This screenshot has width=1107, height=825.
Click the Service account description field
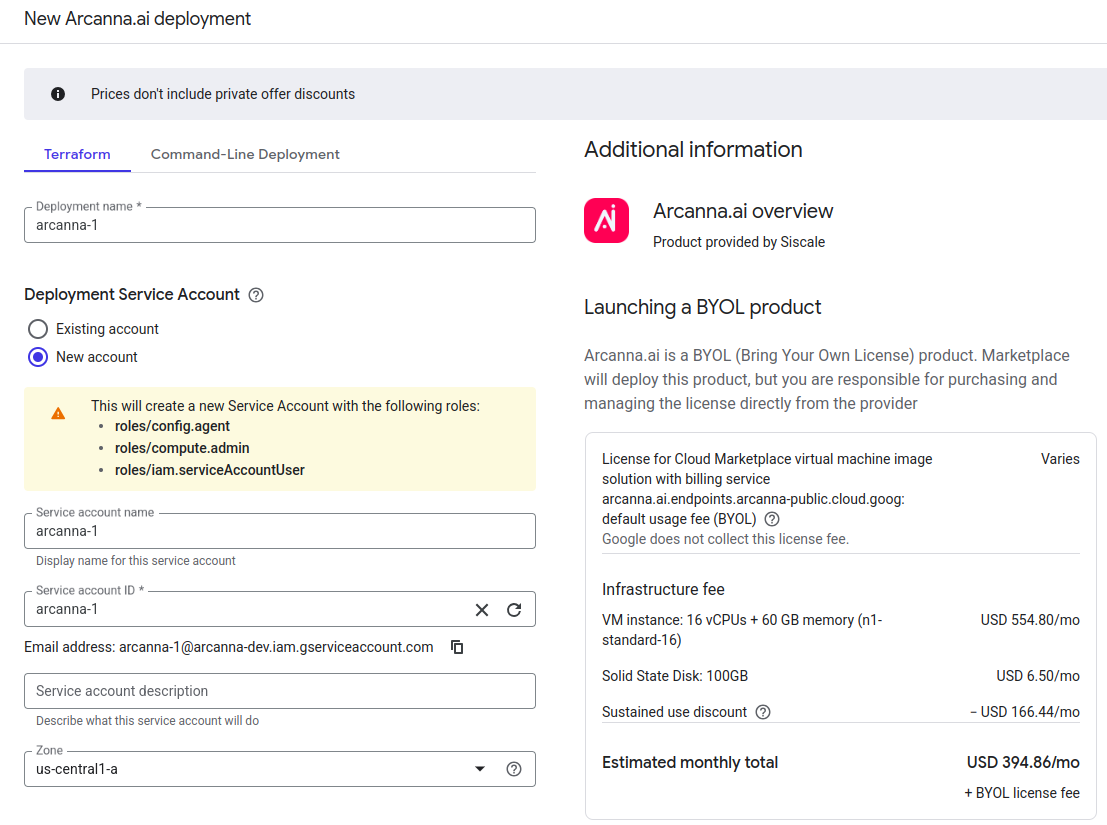pos(280,692)
